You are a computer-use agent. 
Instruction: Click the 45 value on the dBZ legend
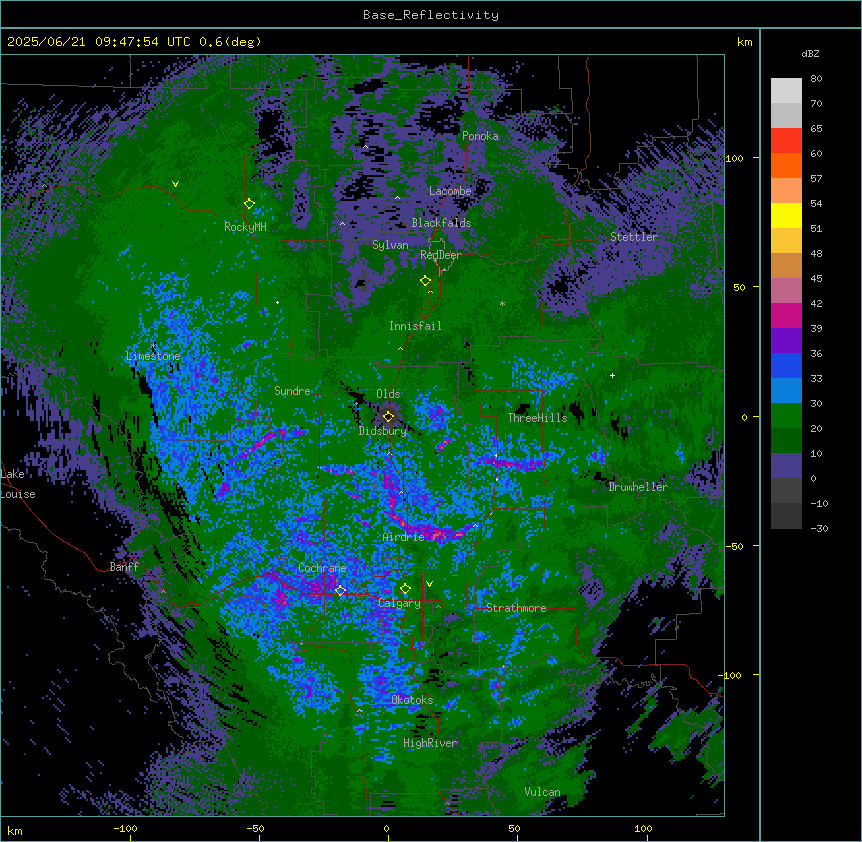pyautogui.click(x=816, y=279)
